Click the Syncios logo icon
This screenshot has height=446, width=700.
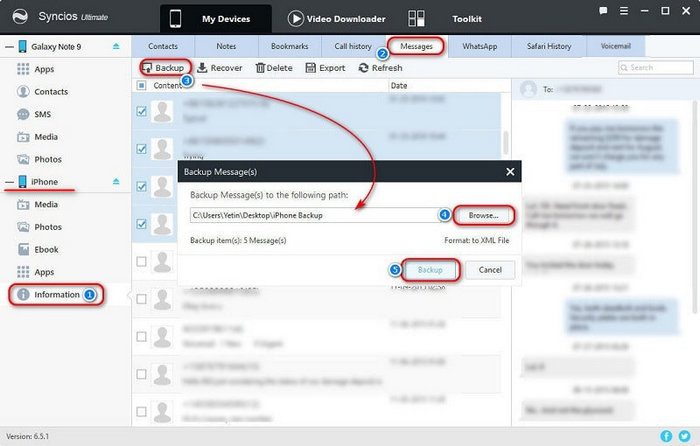[x=20, y=17]
